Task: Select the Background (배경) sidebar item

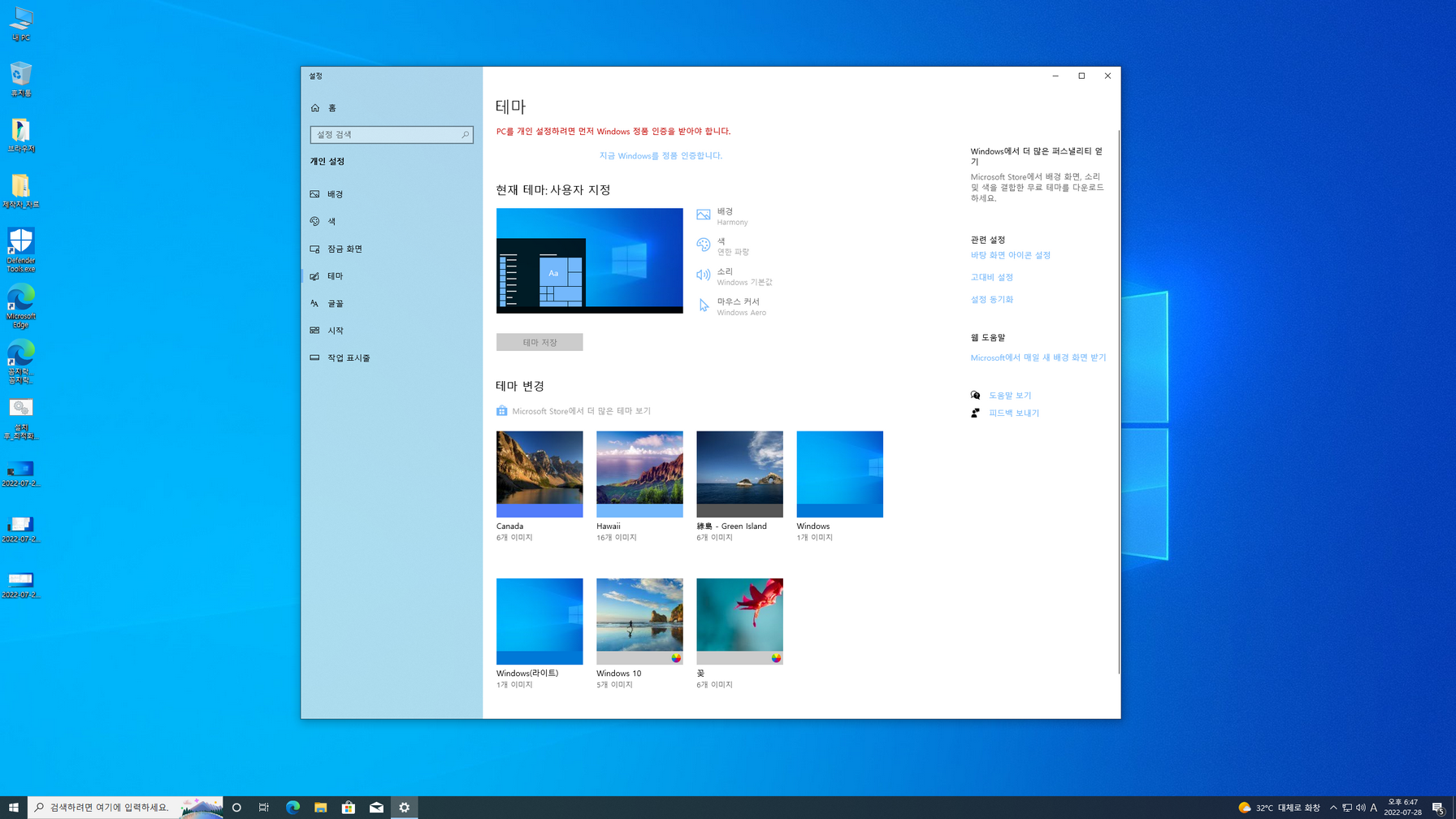Action: tap(392, 194)
